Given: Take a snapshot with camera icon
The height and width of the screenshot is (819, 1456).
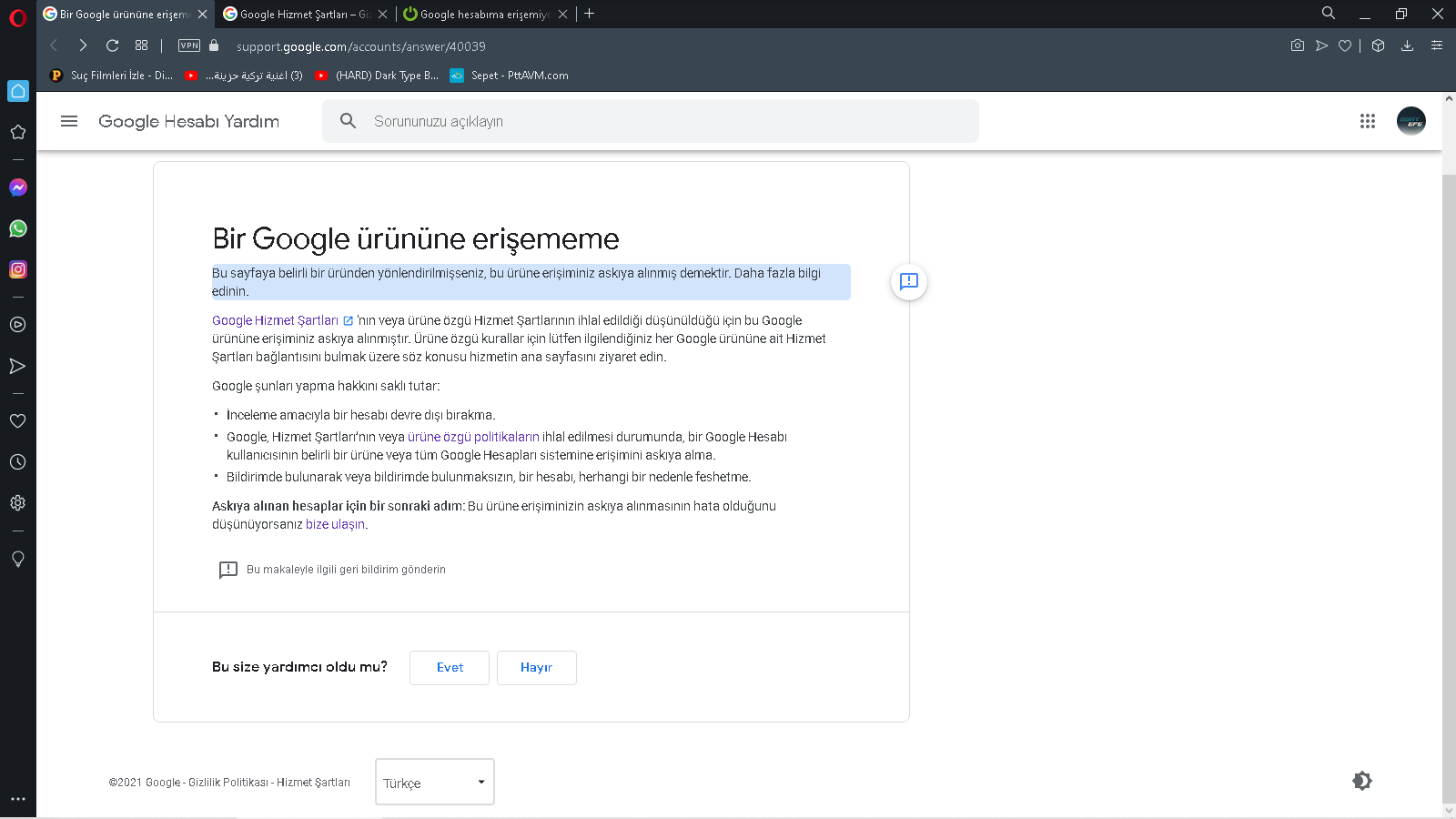Looking at the screenshot, I should pyautogui.click(x=1298, y=45).
